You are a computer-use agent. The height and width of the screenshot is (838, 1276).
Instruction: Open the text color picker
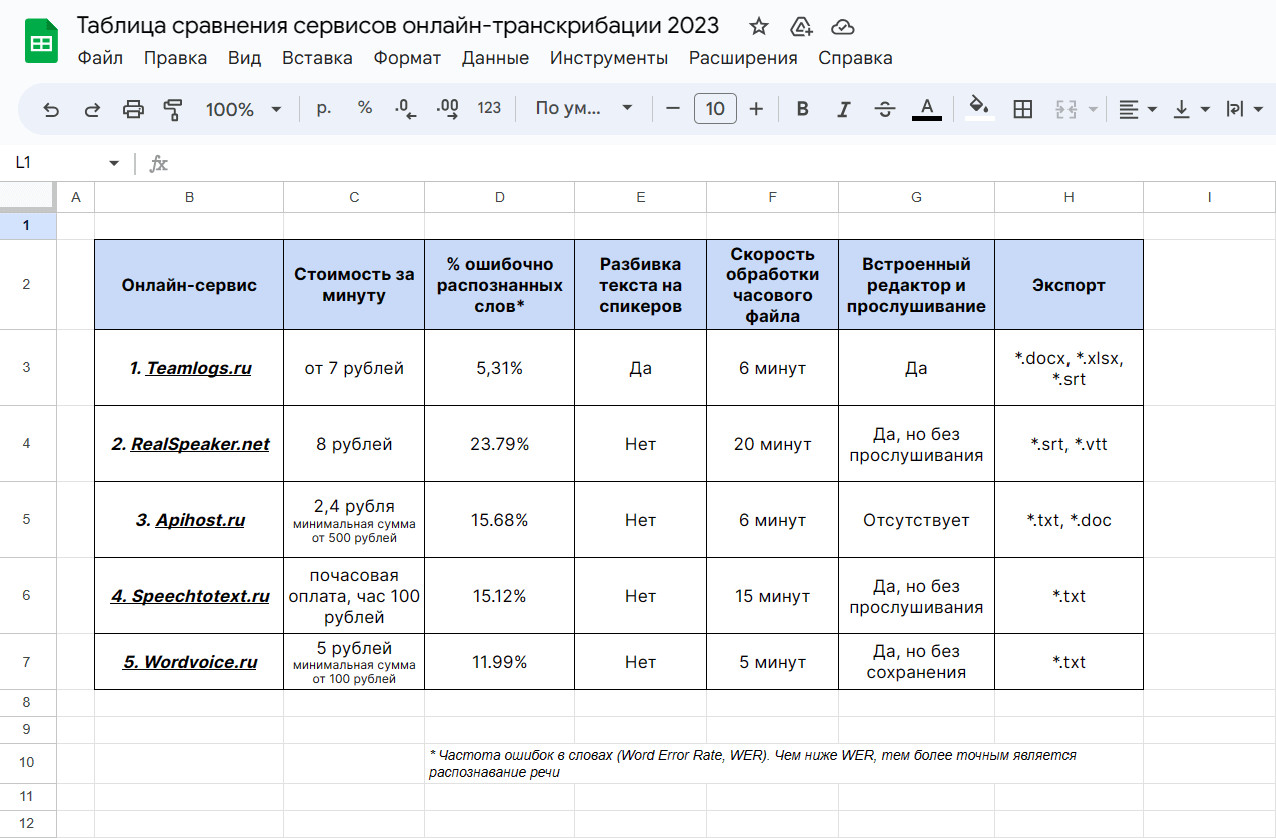click(927, 109)
